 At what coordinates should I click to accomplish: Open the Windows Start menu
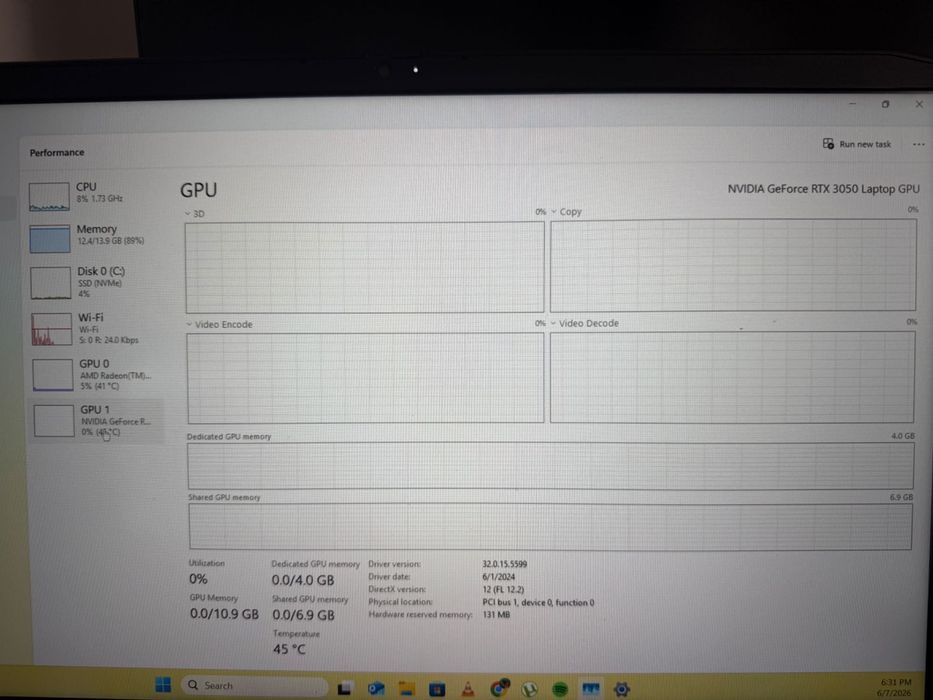coord(163,685)
